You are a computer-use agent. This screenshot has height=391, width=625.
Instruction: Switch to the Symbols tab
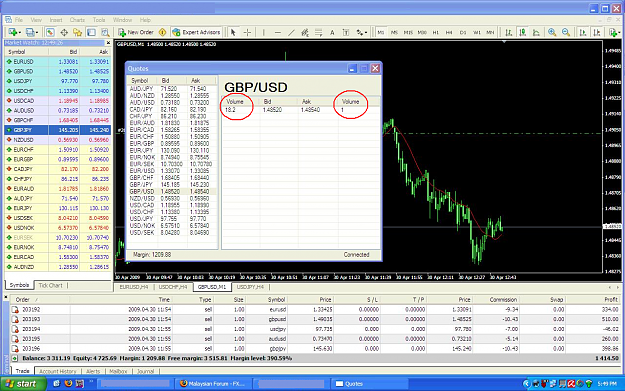[19, 285]
